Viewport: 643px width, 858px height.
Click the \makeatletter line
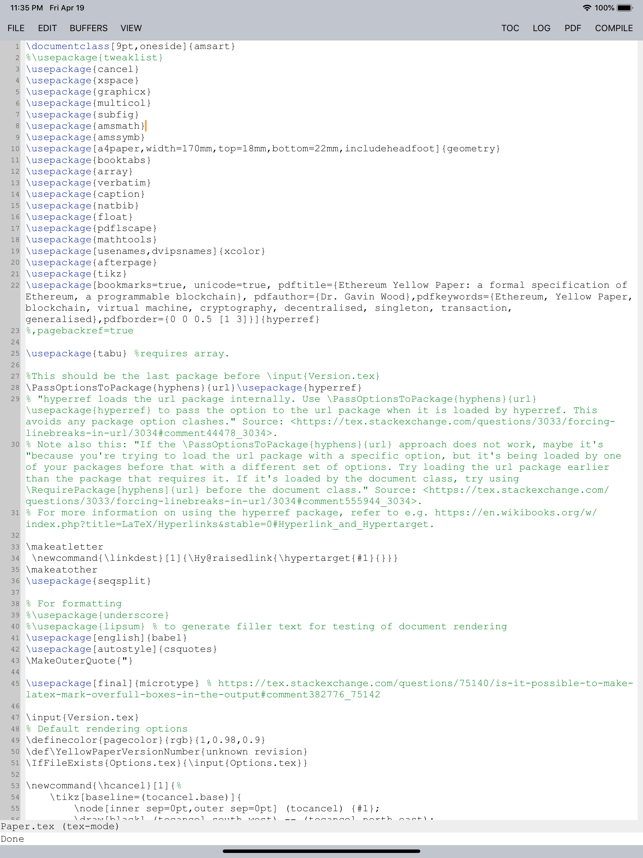64,547
